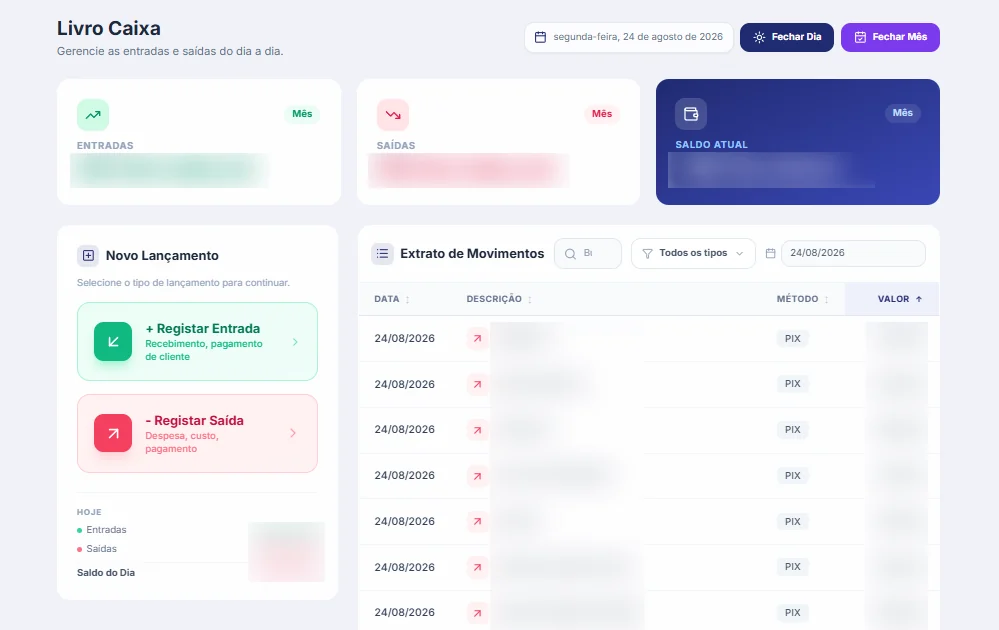Click the outgoing-arrow icon in the seventh movement row
The width and height of the screenshot is (999, 630).
pos(477,613)
